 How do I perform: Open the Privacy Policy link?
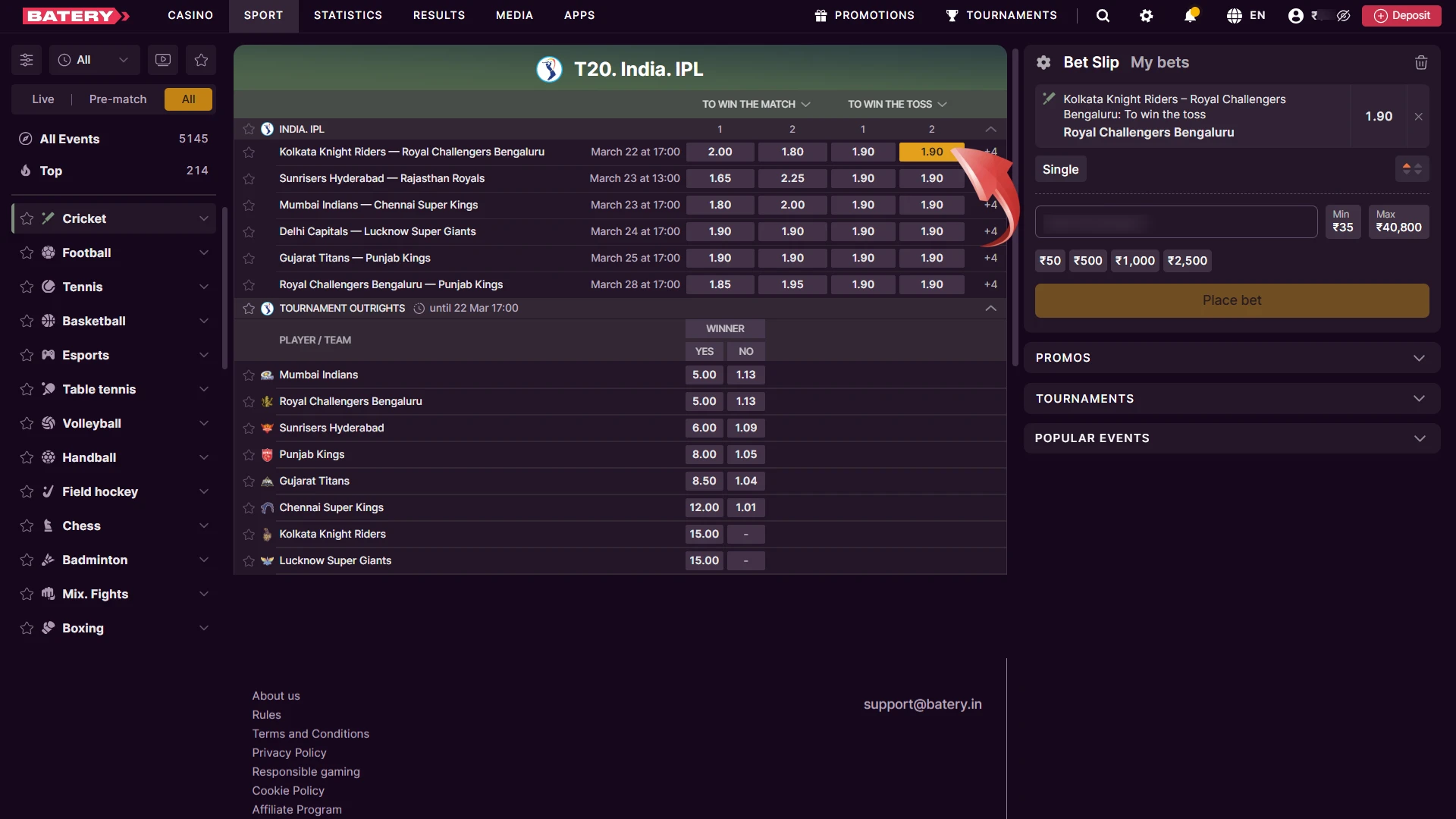(x=289, y=752)
